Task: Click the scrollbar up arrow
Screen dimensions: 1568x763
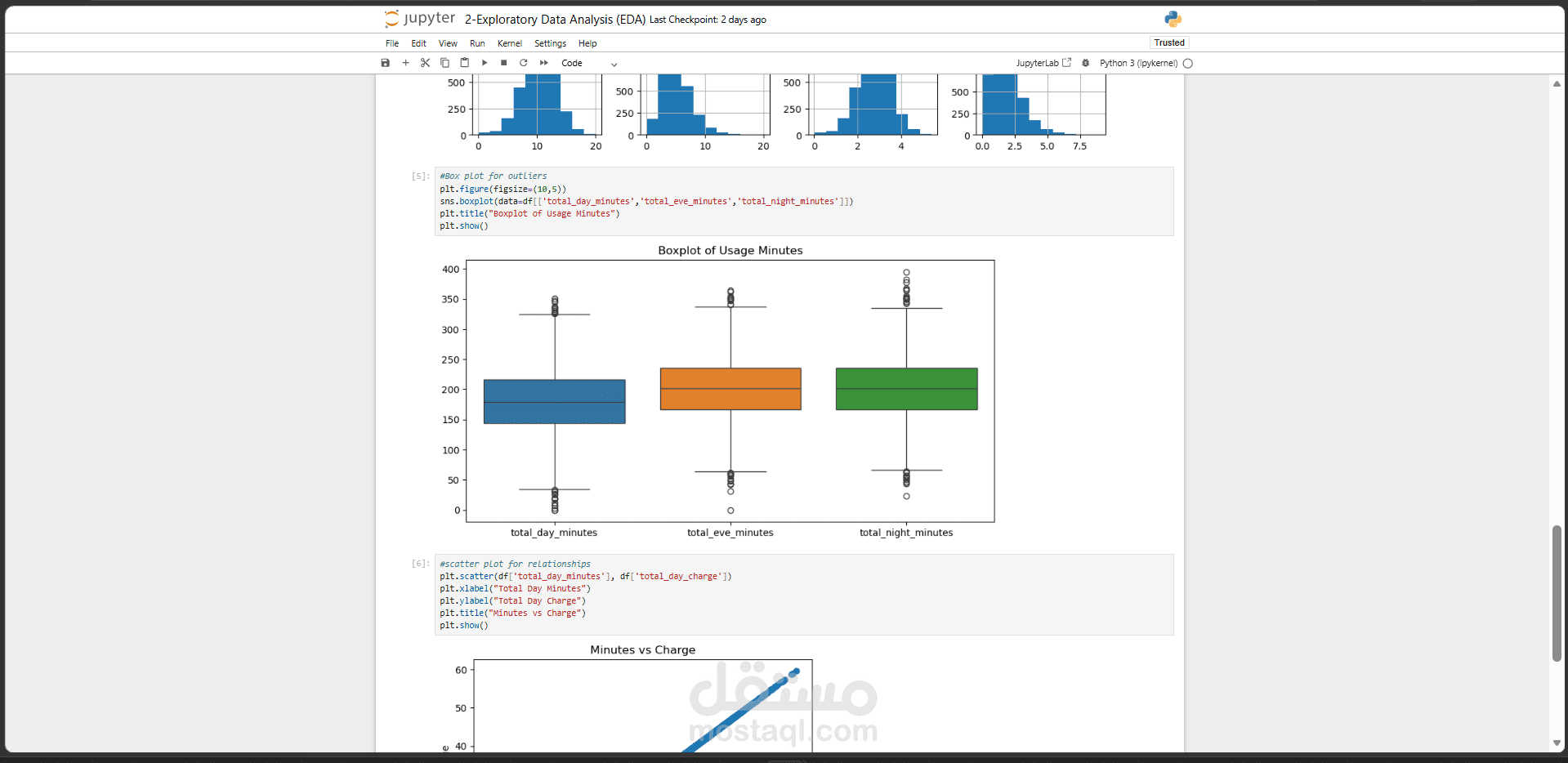Action: tap(1557, 83)
